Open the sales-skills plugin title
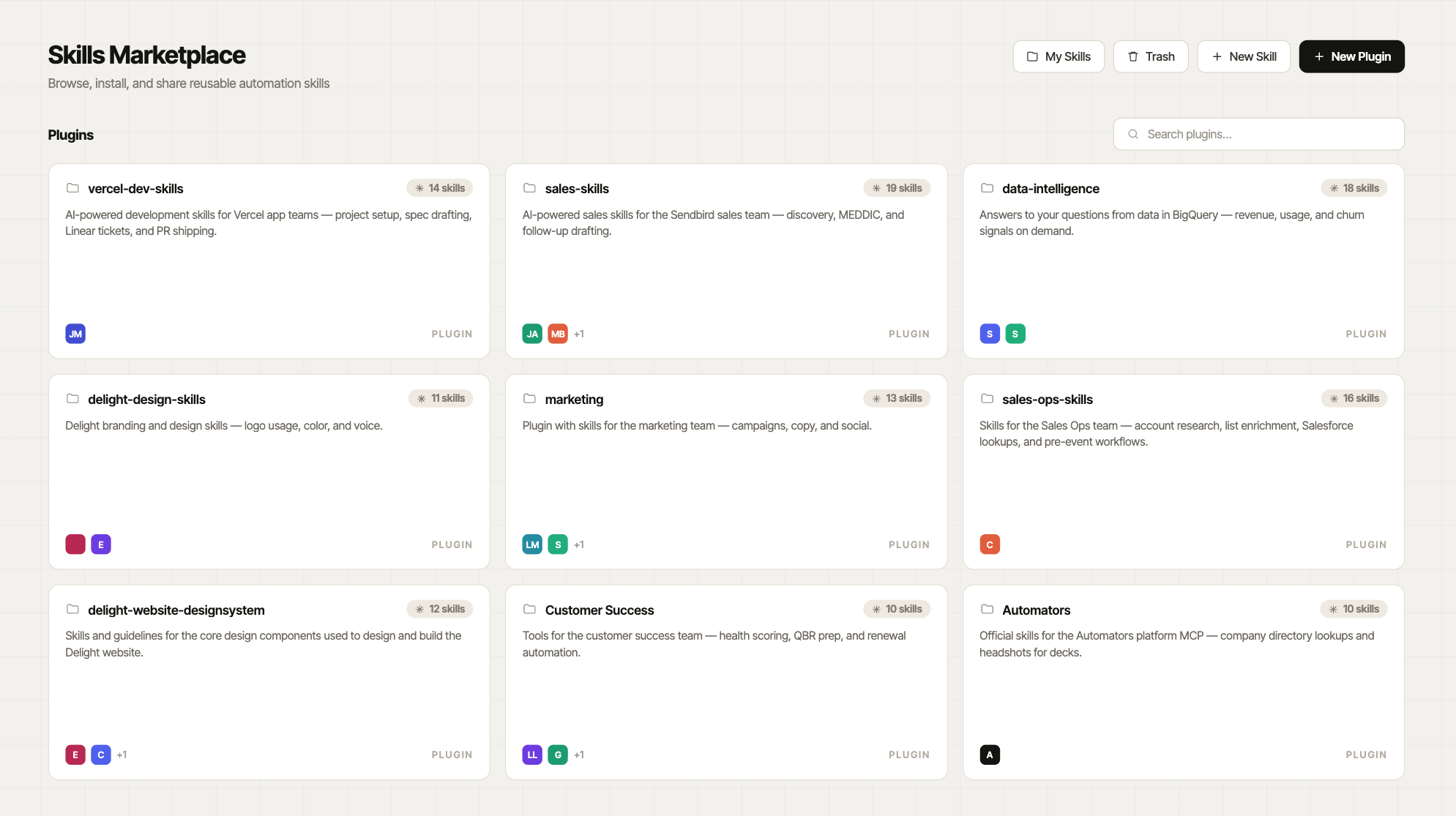The height and width of the screenshot is (816, 1456). (x=577, y=189)
